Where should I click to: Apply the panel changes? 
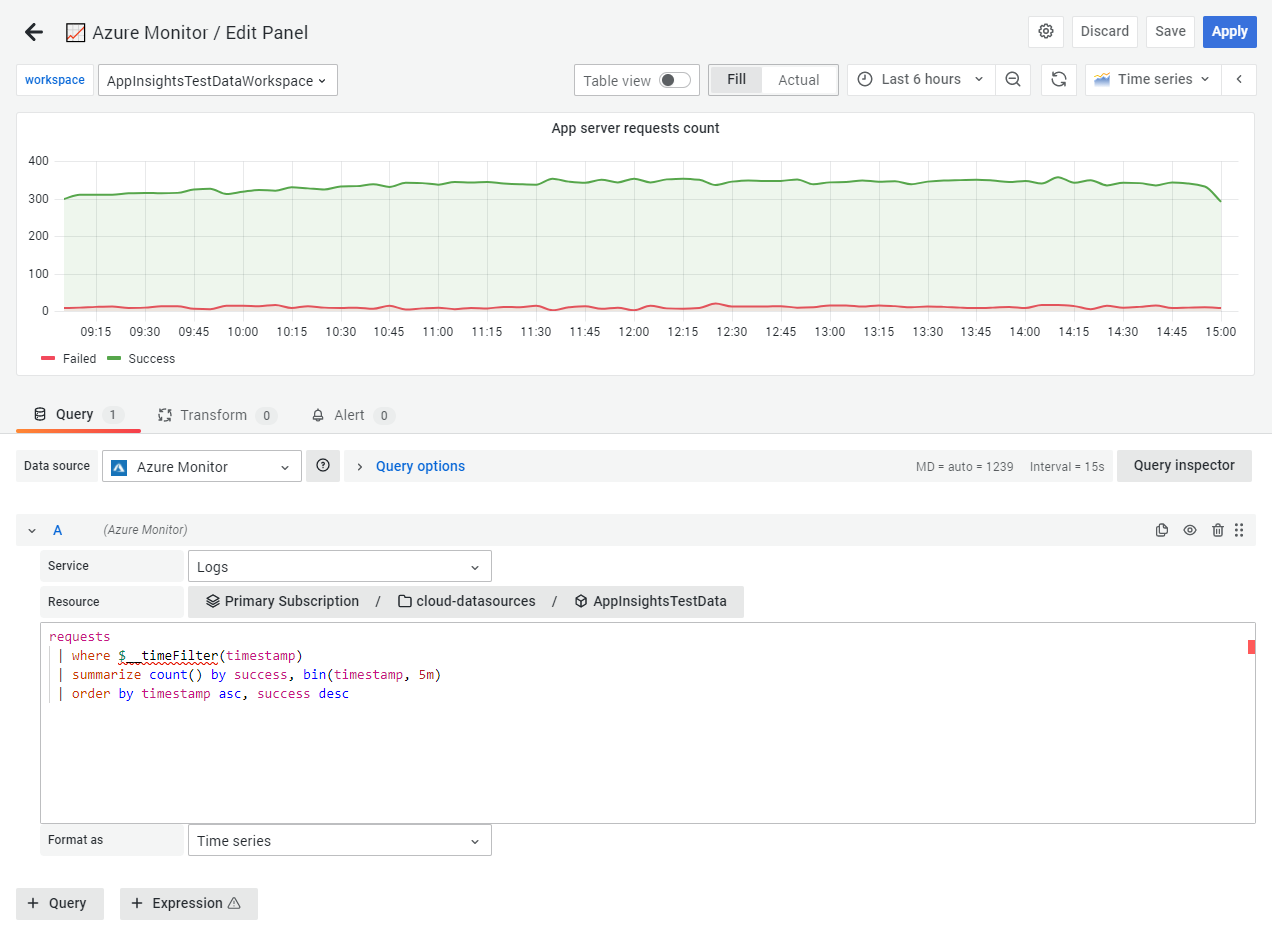(x=1229, y=31)
